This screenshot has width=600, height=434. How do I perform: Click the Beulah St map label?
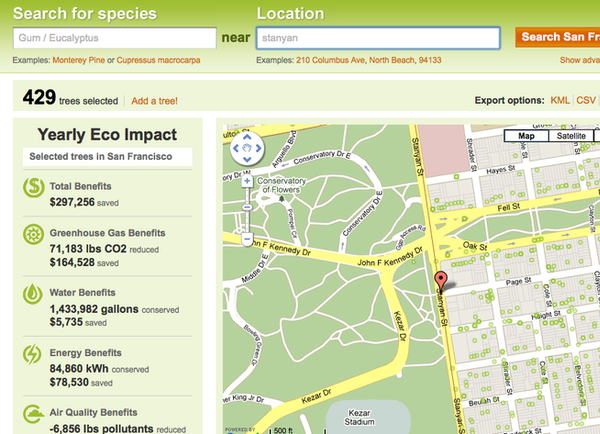tap(484, 401)
